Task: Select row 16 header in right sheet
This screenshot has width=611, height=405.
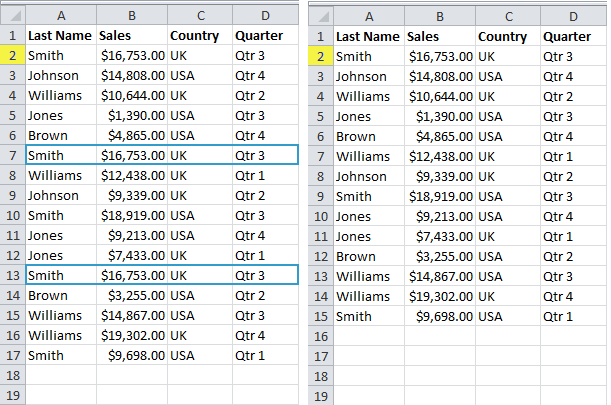Action: coord(321,336)
